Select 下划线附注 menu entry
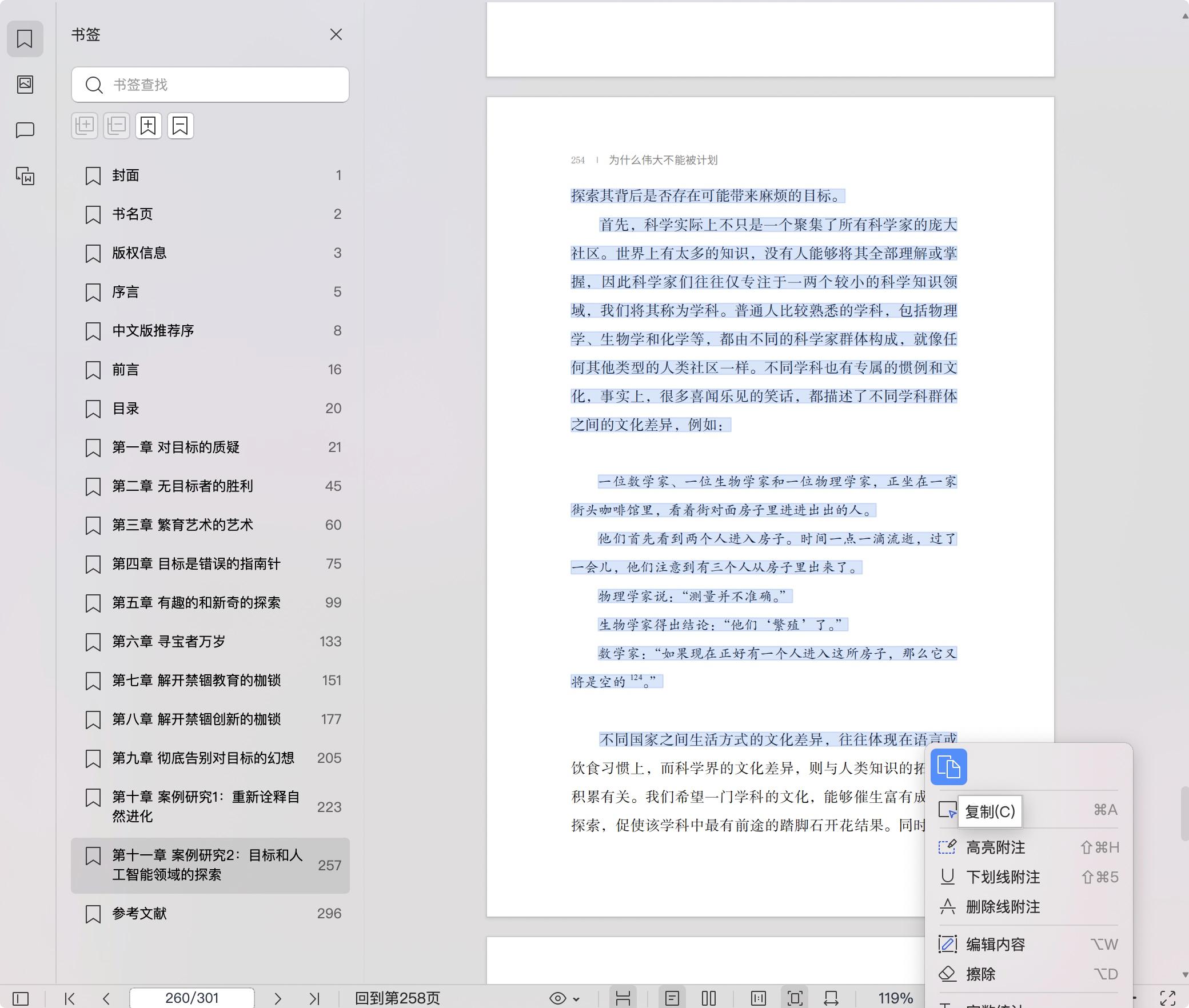Image resolution: width=1189 pixels, height=1008 pixels. point(1003,877)
